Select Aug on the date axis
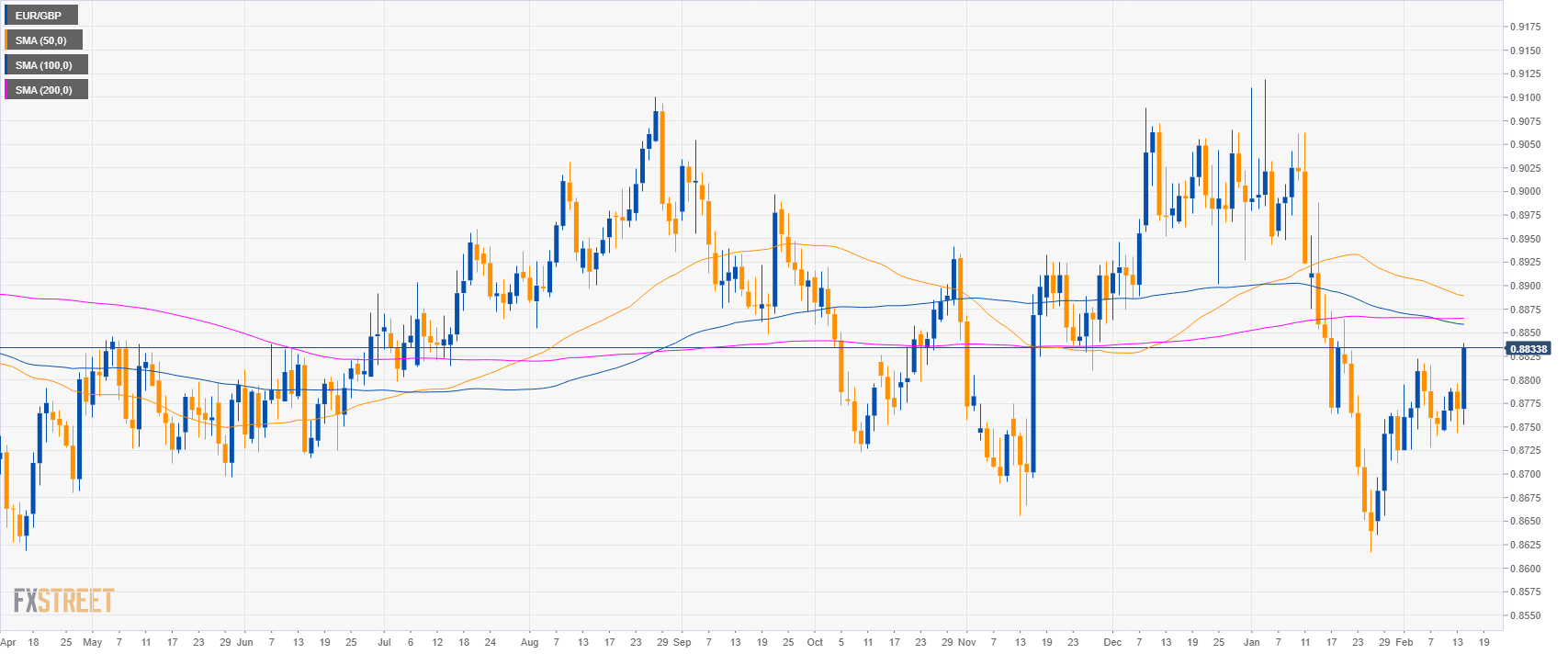 (529, 642)
